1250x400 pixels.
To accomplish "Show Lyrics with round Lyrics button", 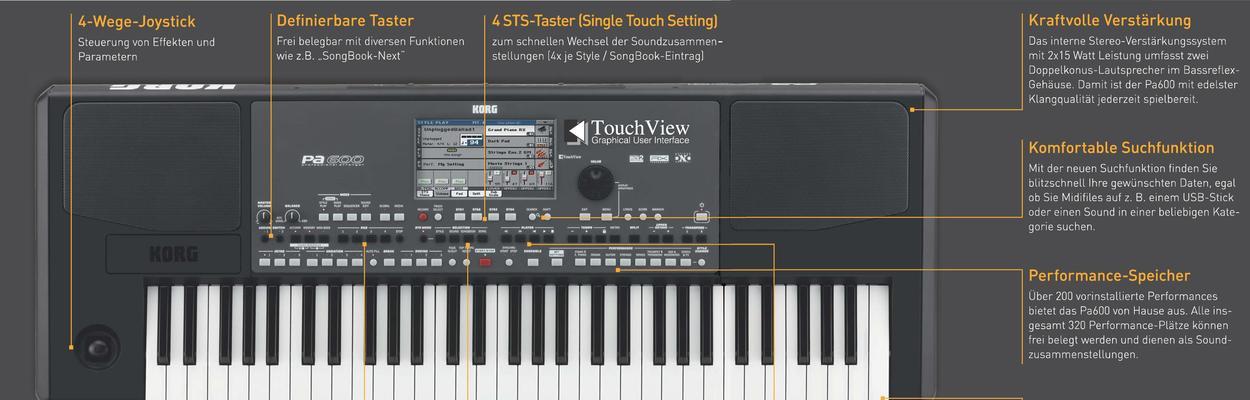I will [x=628, y=217].
